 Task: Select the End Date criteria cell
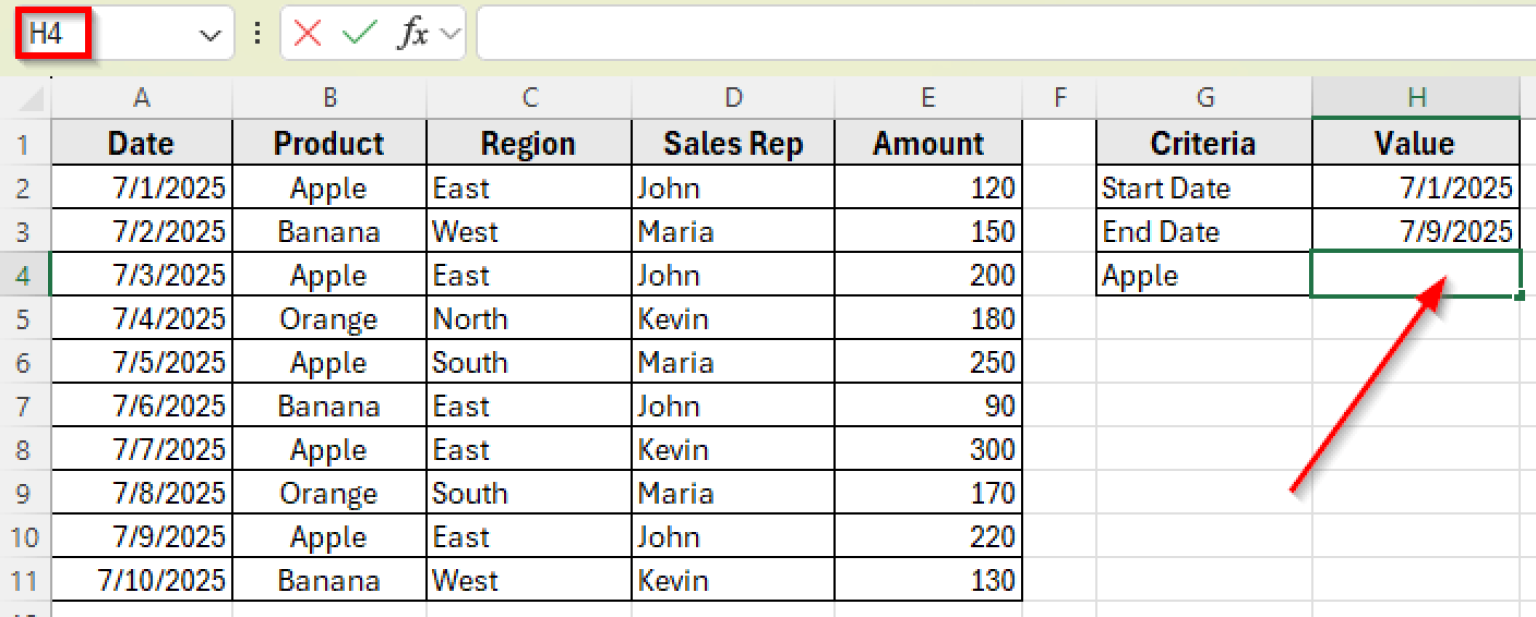(x=1204, y=232)
